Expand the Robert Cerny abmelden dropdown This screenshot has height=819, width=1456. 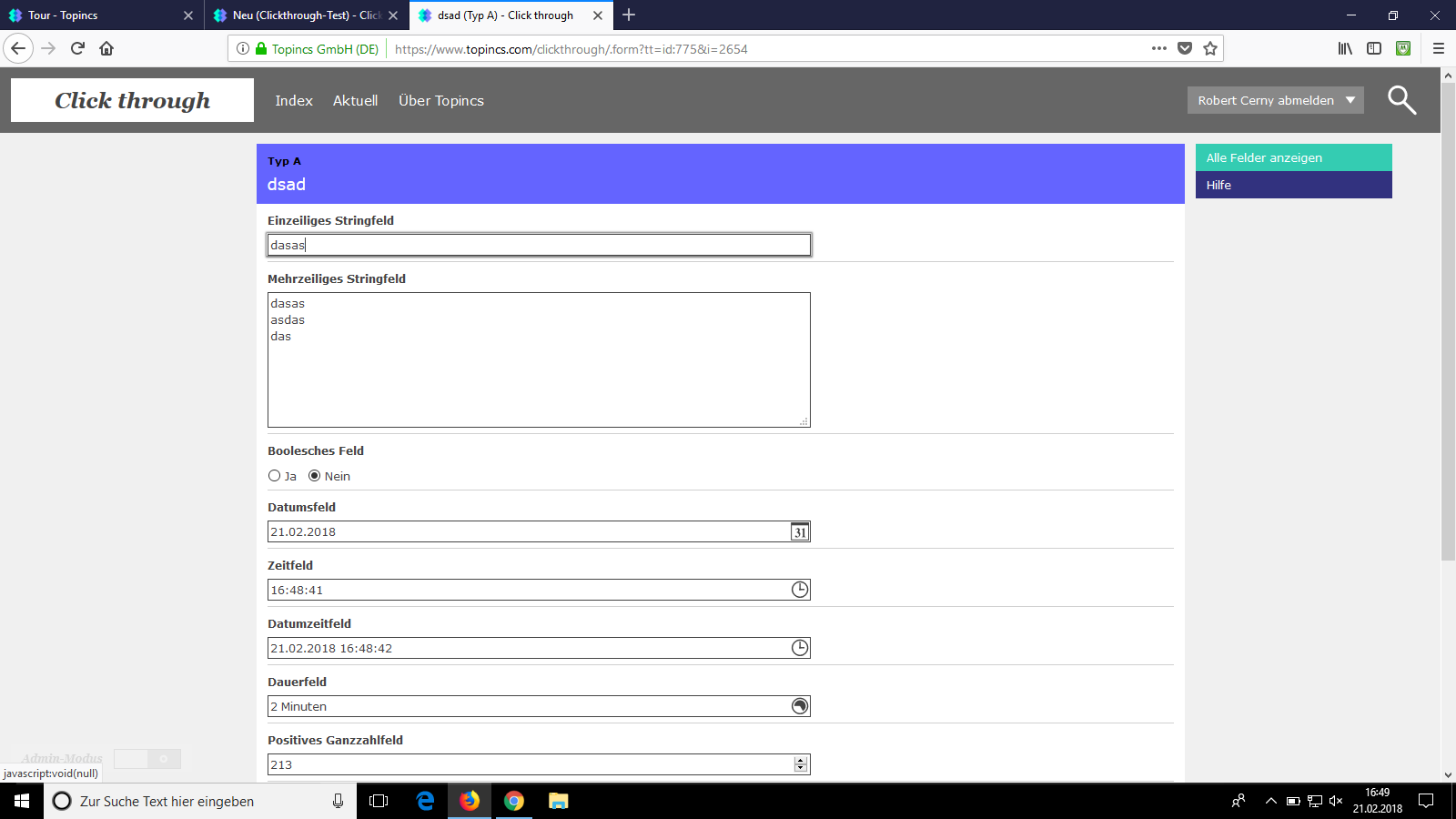point(1350,100)
